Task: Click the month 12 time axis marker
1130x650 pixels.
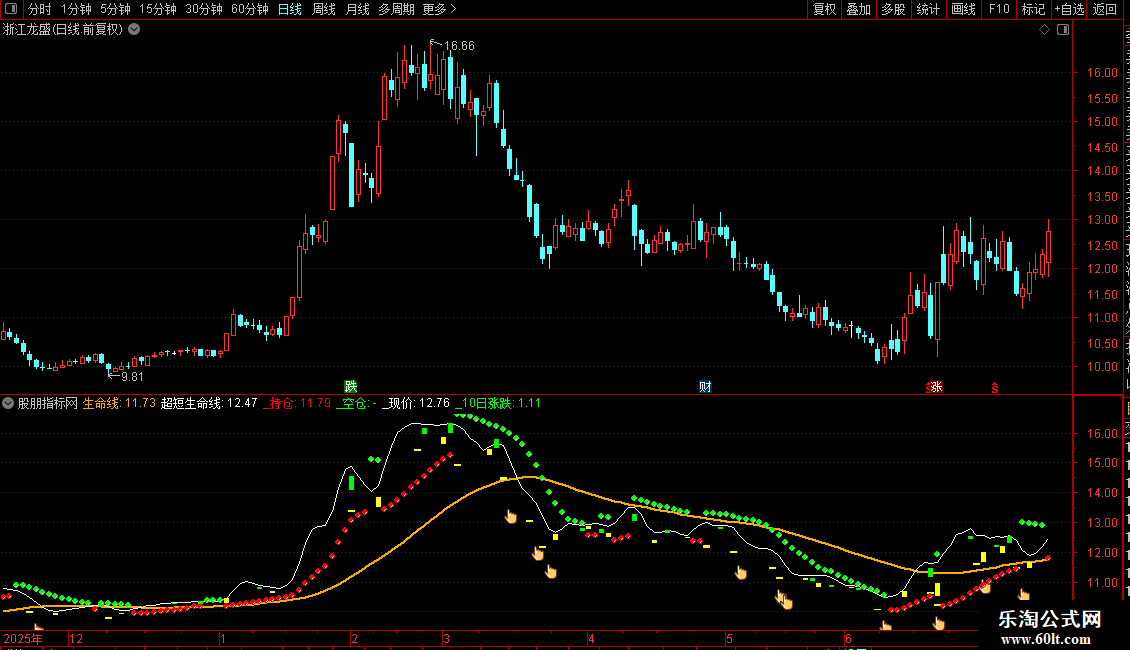Action: pyautogui.click(x=76, y=638)
